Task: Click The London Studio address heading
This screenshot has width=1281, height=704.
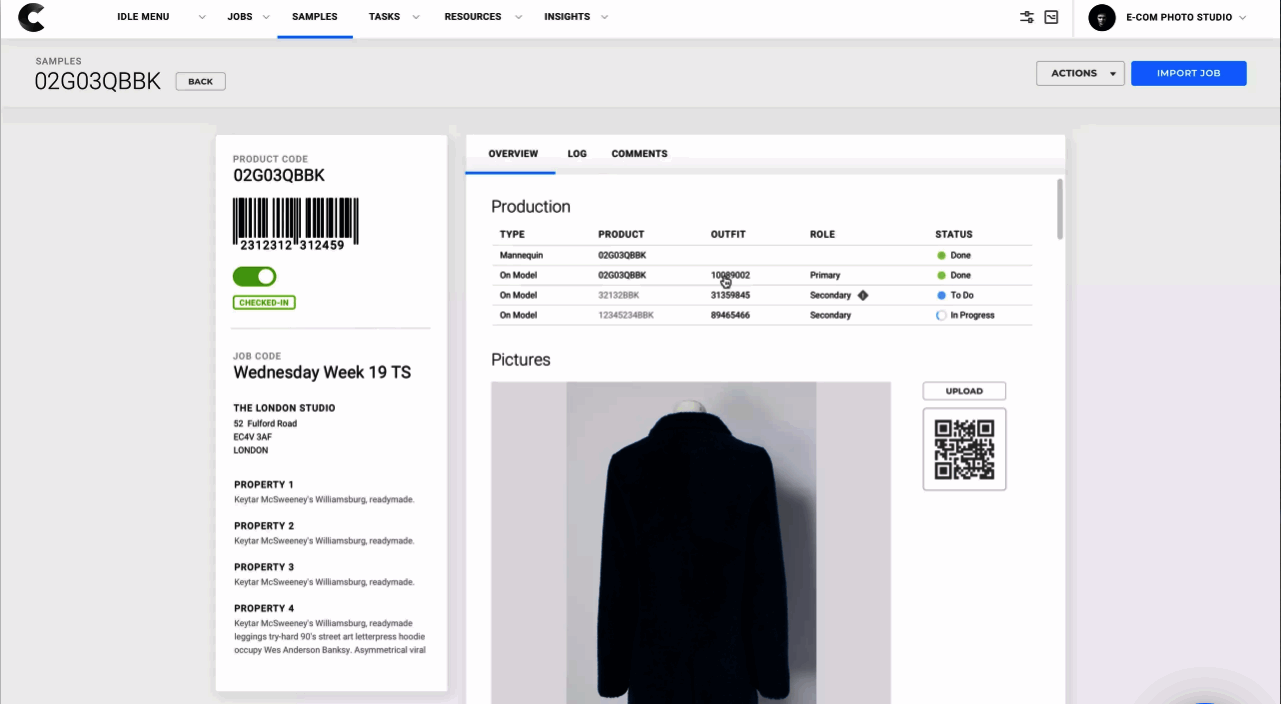Action: 285,408
